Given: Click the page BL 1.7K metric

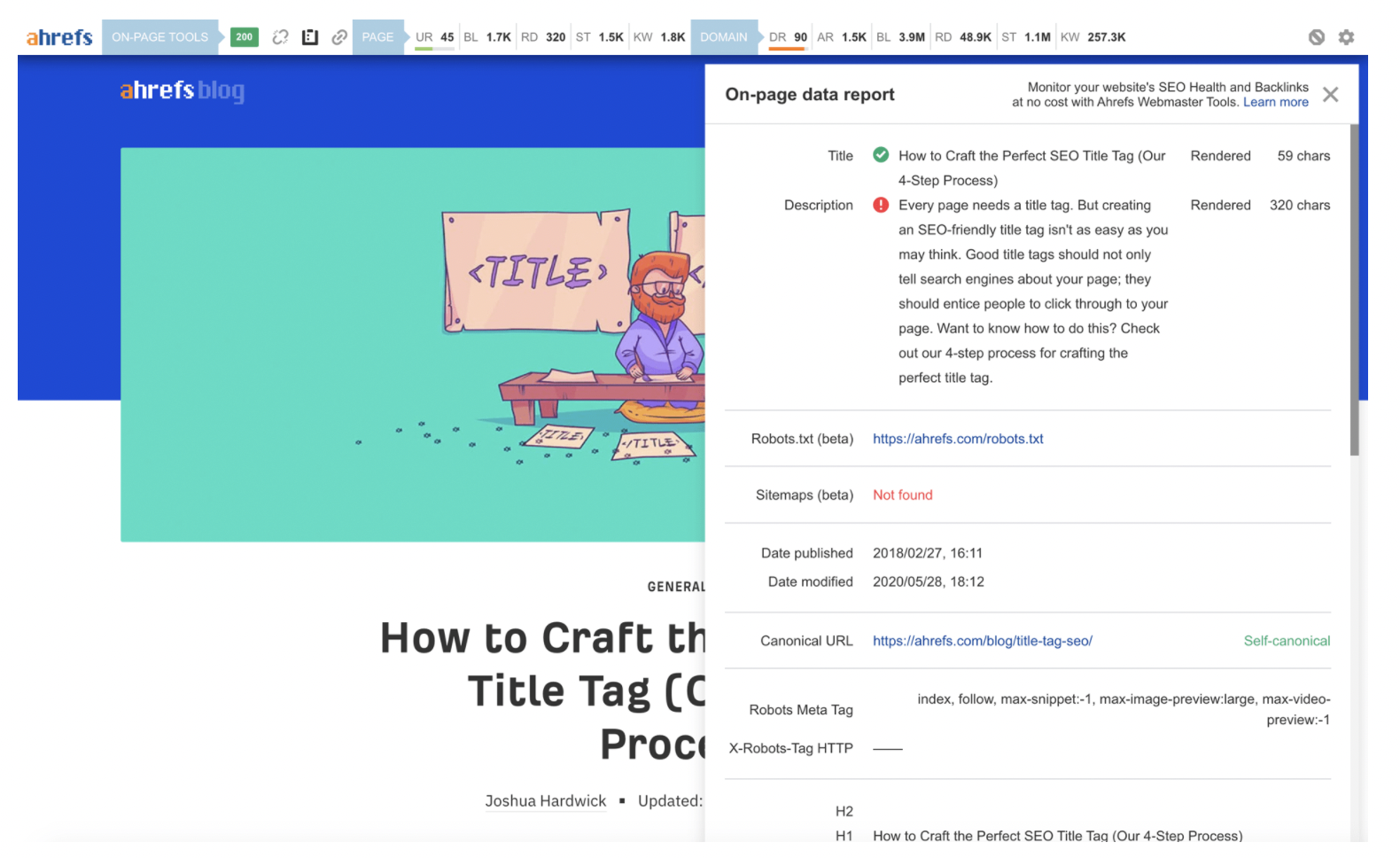Looking at the screenshot, I should [x=487, y=37].
